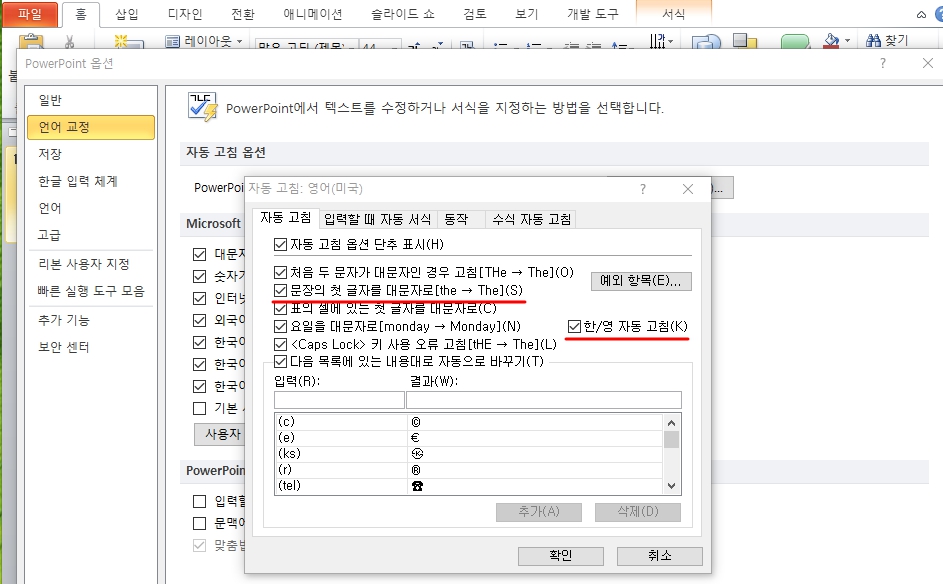943x584 pixels.
Task: Select the (e) euro row in the list
Action: 469,438
